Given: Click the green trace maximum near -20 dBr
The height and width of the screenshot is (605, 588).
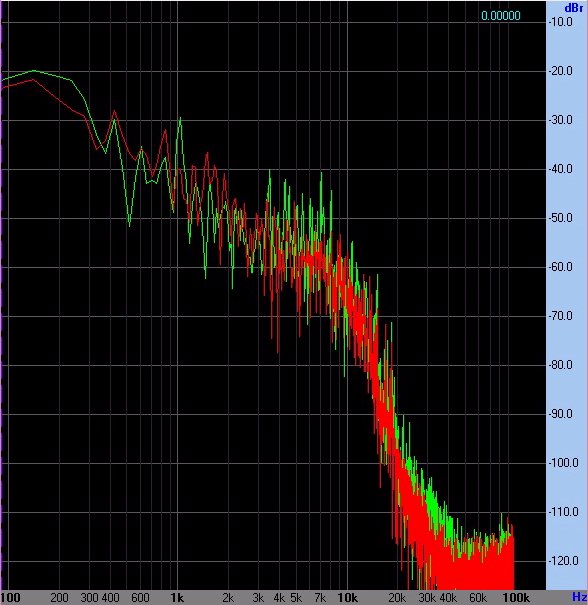Looking at the screenshot, I should coord(34,71).
